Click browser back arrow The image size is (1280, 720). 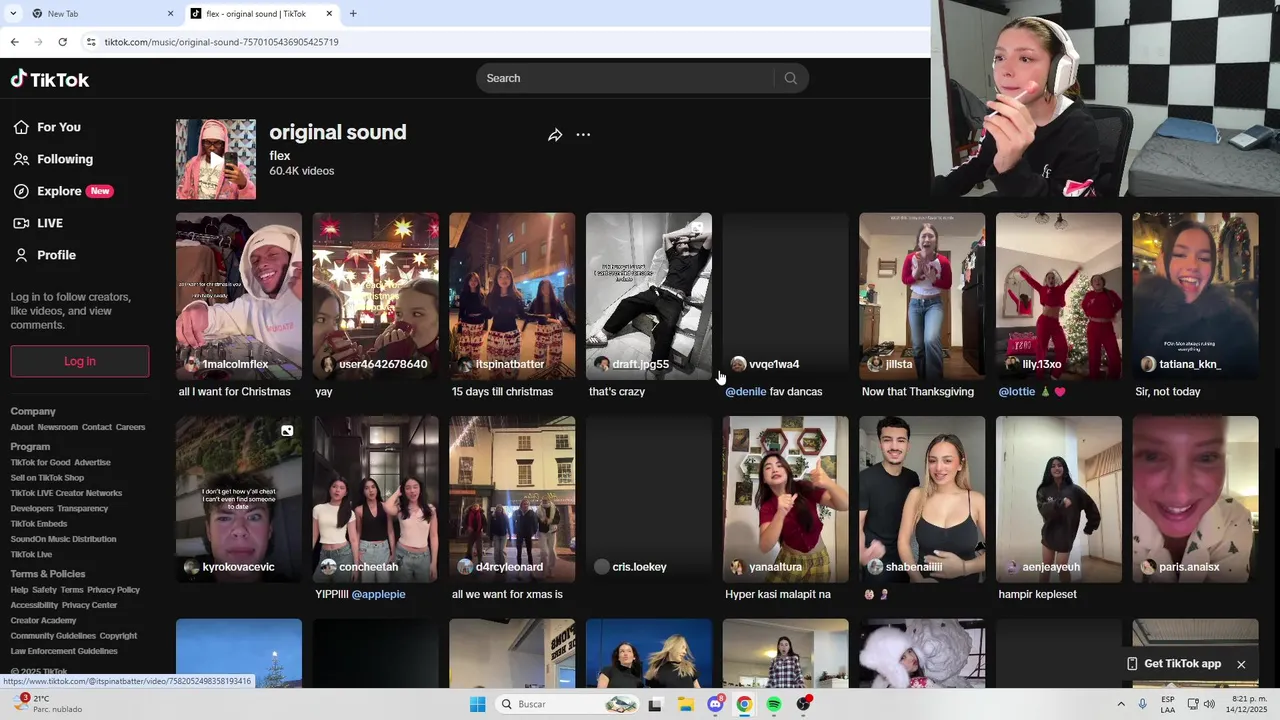tap(14, 42)
